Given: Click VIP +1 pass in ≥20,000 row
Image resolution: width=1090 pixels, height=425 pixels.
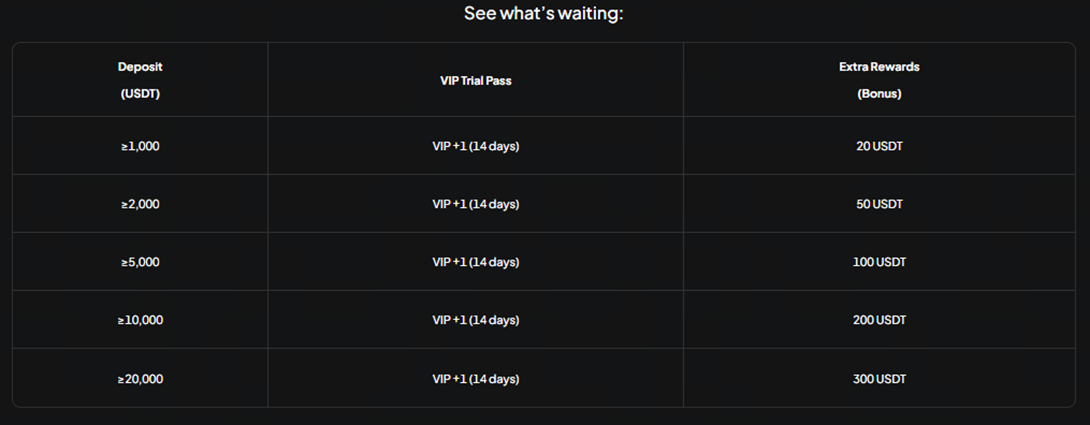Looking at the screenshot, I should [x=475, y=379].
